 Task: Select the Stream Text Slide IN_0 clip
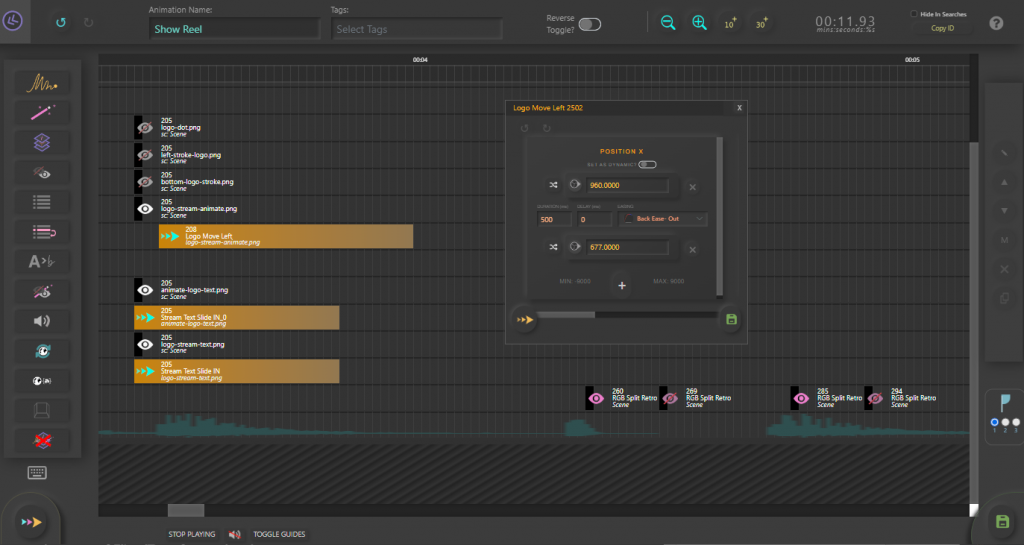[237, 318]
